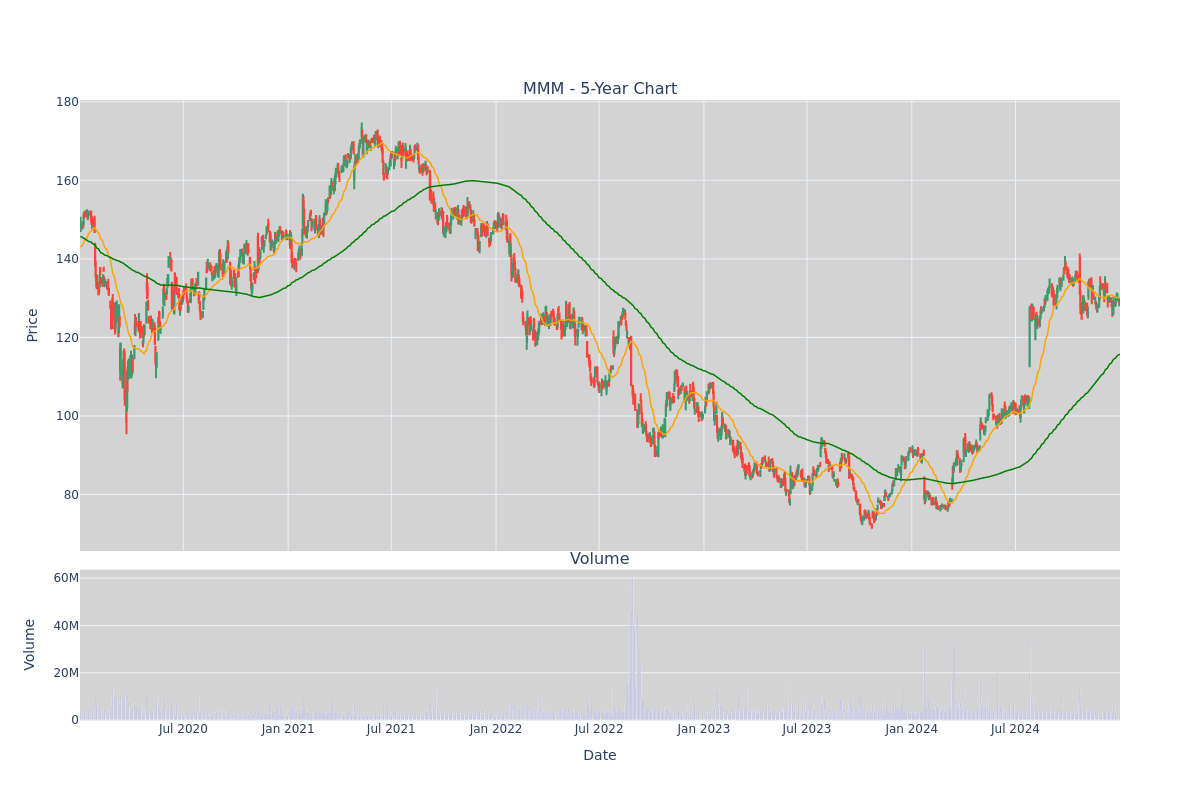Click the "Jul 2020" date tick
This screenshot has height=800, width=1200.
coord(183,729)
